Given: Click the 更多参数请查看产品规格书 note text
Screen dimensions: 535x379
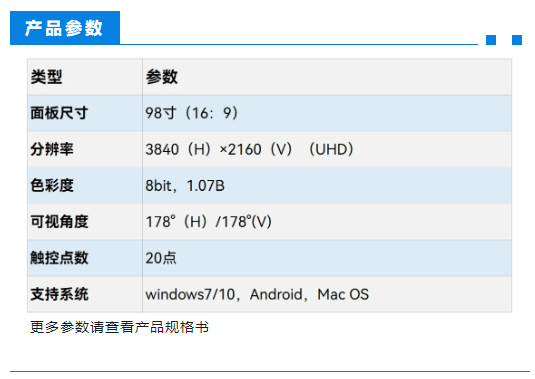Looking at the screenshot, I should point(119,327).
